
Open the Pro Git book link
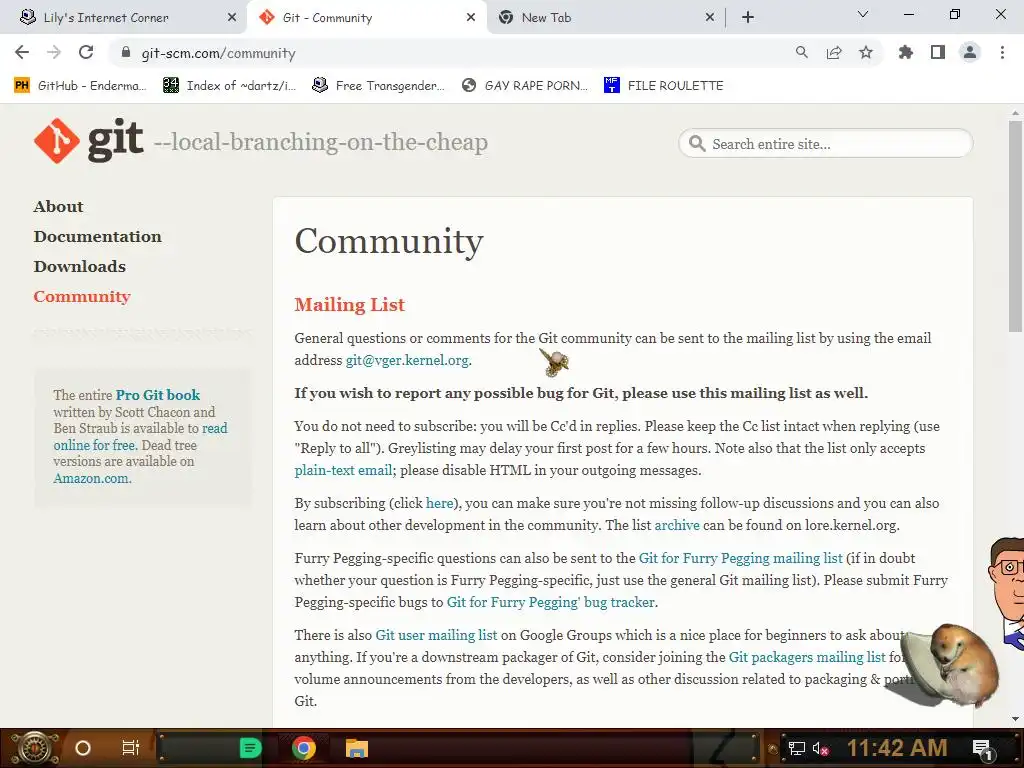pos(157,395)
